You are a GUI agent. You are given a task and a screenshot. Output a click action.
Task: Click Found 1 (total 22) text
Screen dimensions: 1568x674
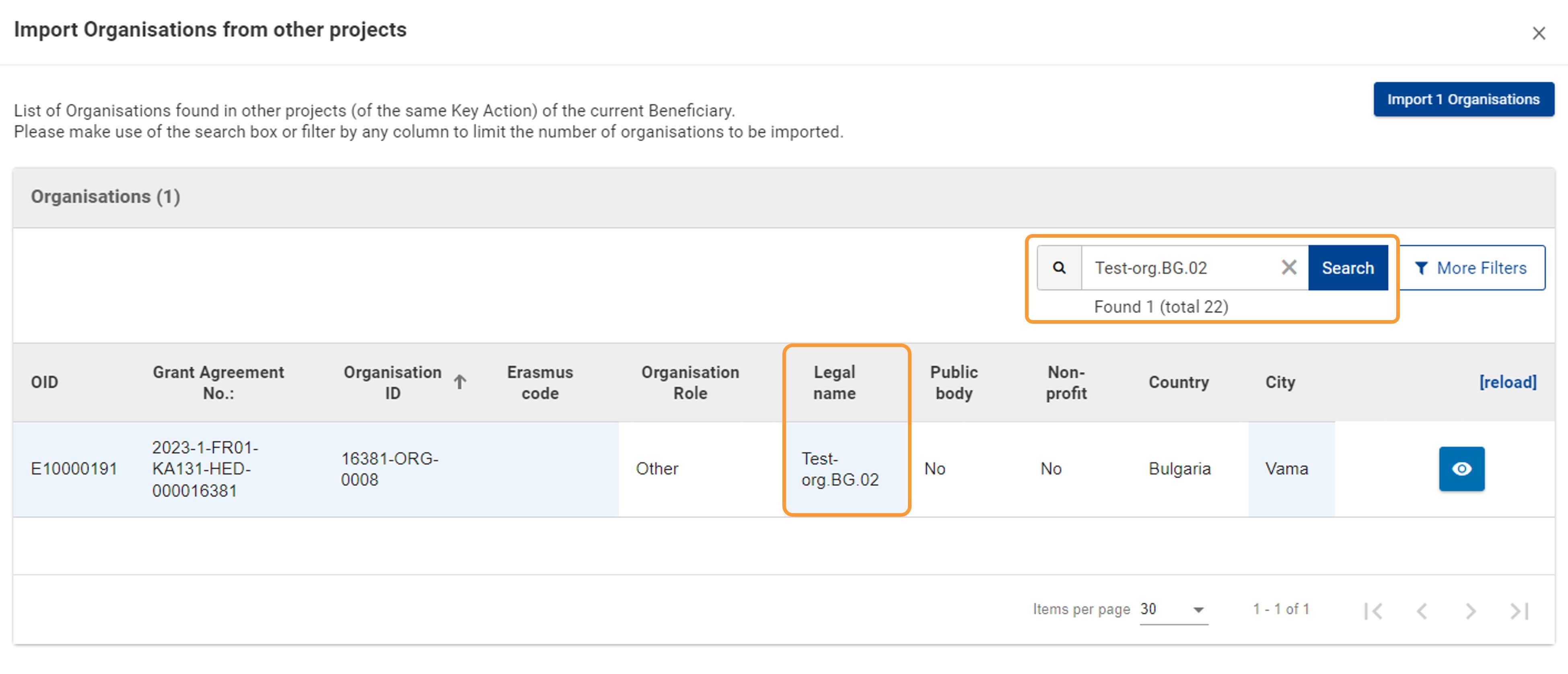(1161, 306)
